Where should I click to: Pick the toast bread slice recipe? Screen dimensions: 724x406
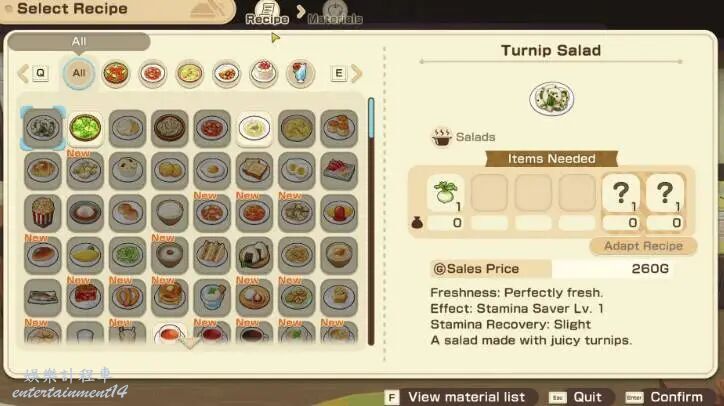coord(254,170)
